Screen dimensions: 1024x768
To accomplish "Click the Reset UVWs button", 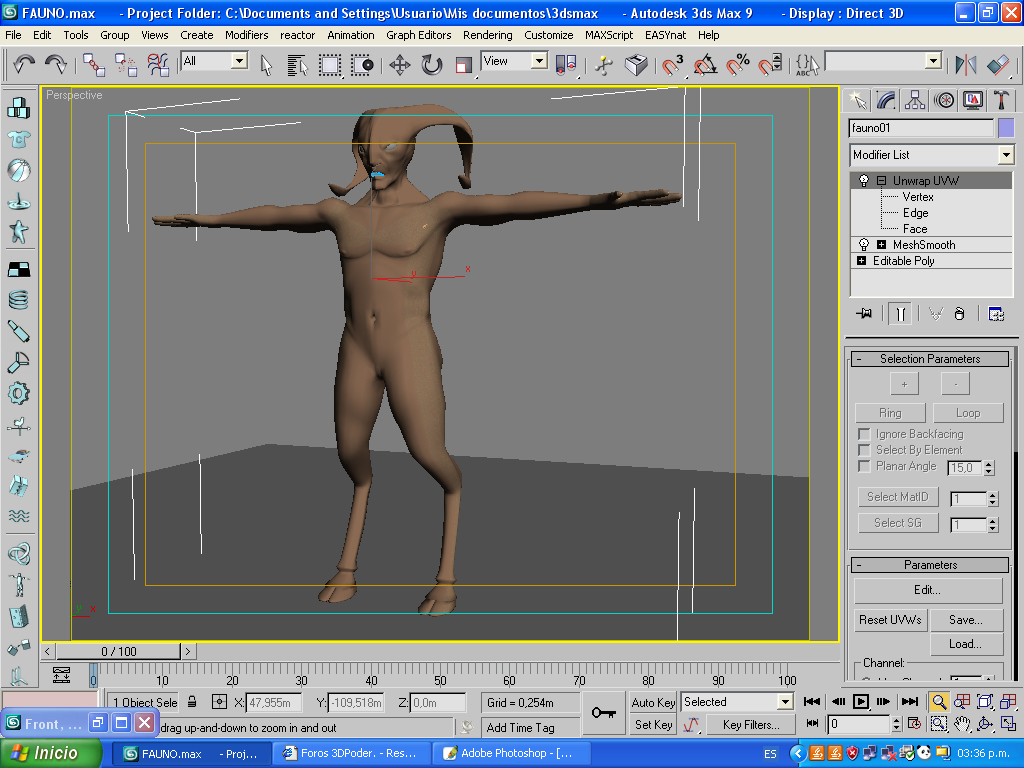I will [890, 620].
